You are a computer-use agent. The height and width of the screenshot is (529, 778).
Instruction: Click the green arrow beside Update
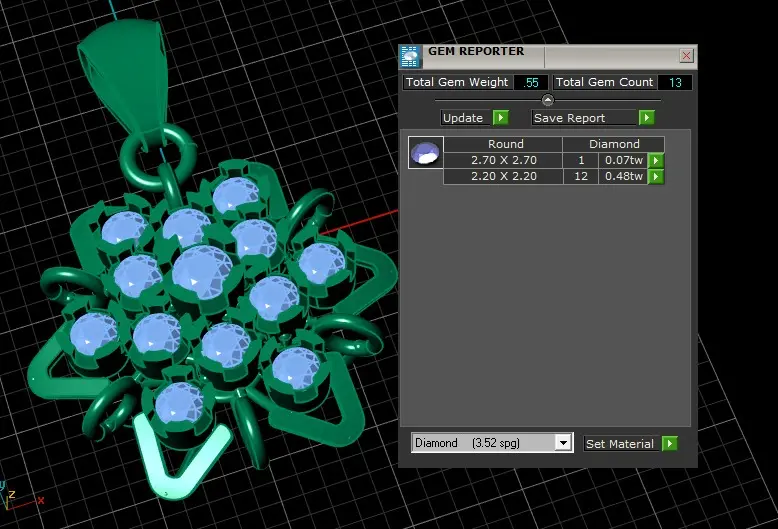[501, 118]
